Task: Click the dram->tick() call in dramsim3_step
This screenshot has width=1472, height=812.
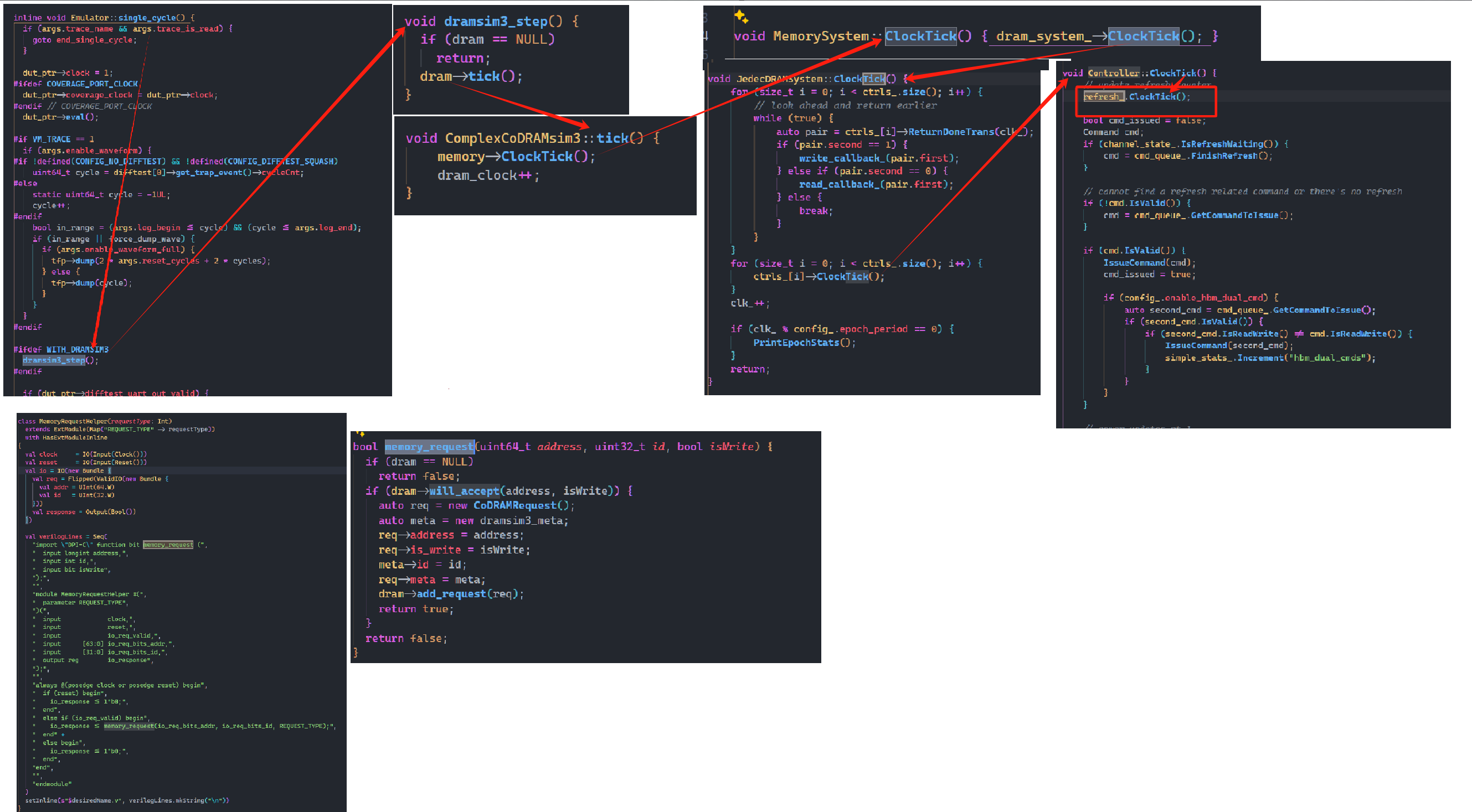Action: [471, 76]
